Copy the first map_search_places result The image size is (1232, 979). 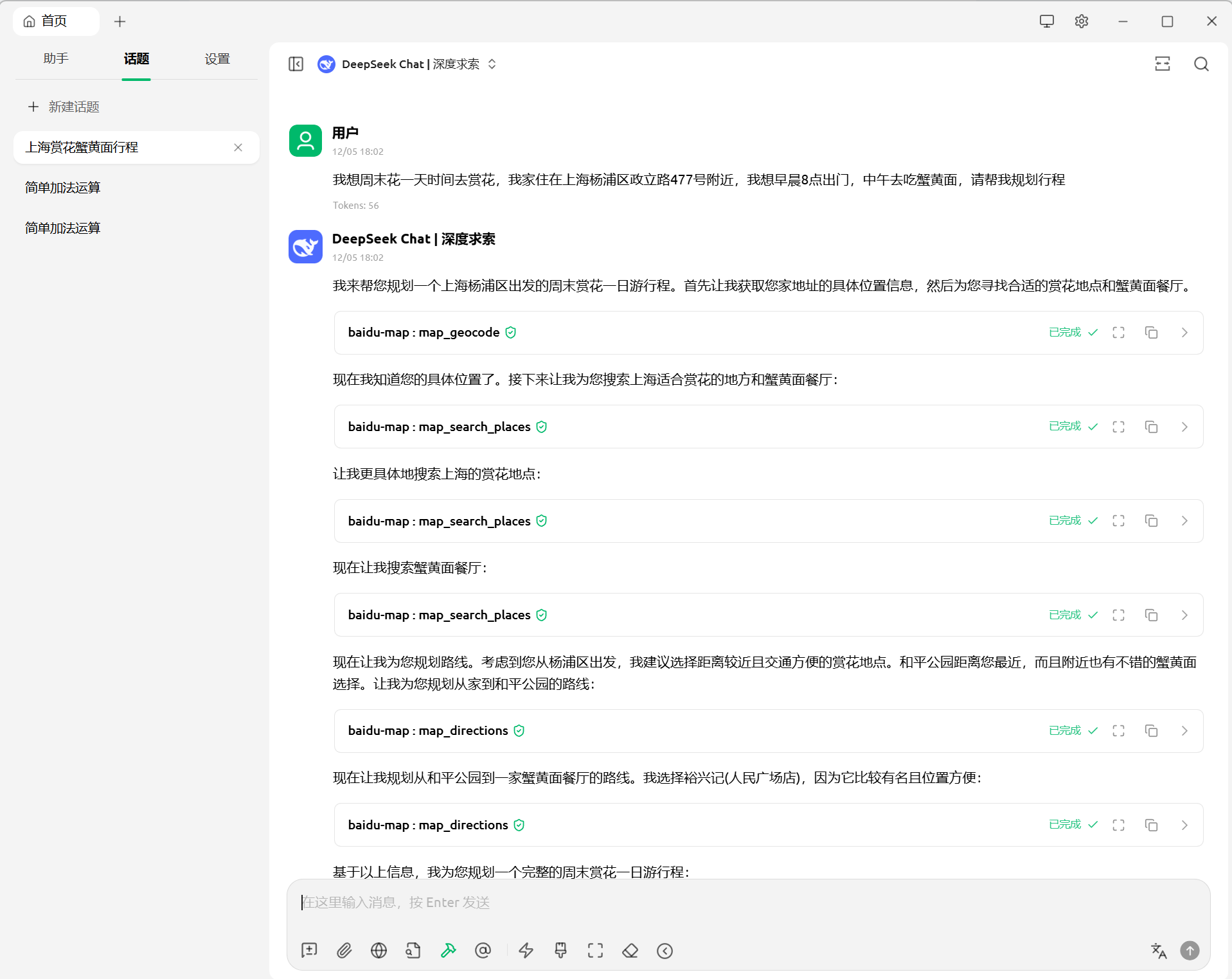pyautogui.click(x=1151, y=427)
